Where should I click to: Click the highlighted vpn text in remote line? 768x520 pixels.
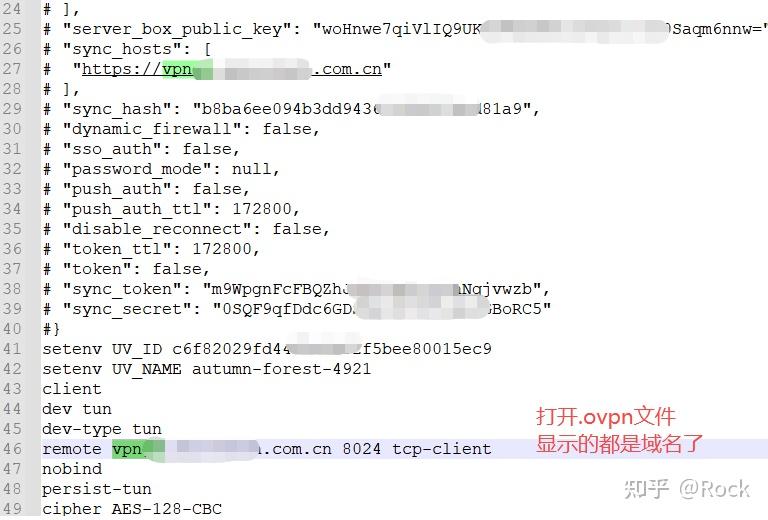tap(127, 449)
